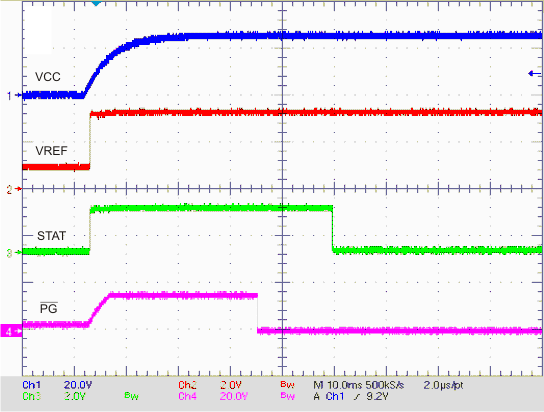Viewport: 544px width, 412px height.
Task: Select the highlighted channel 4 marker
Action: [11, 331]
